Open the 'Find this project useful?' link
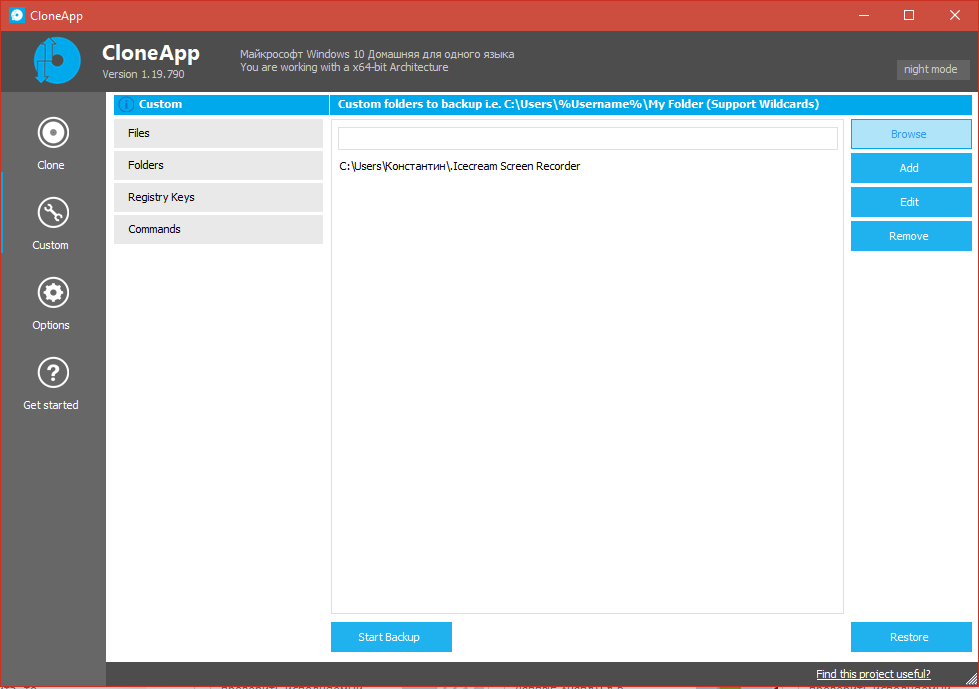The width and height of the screenshot is (979, 689). click(x=873, y=674)
